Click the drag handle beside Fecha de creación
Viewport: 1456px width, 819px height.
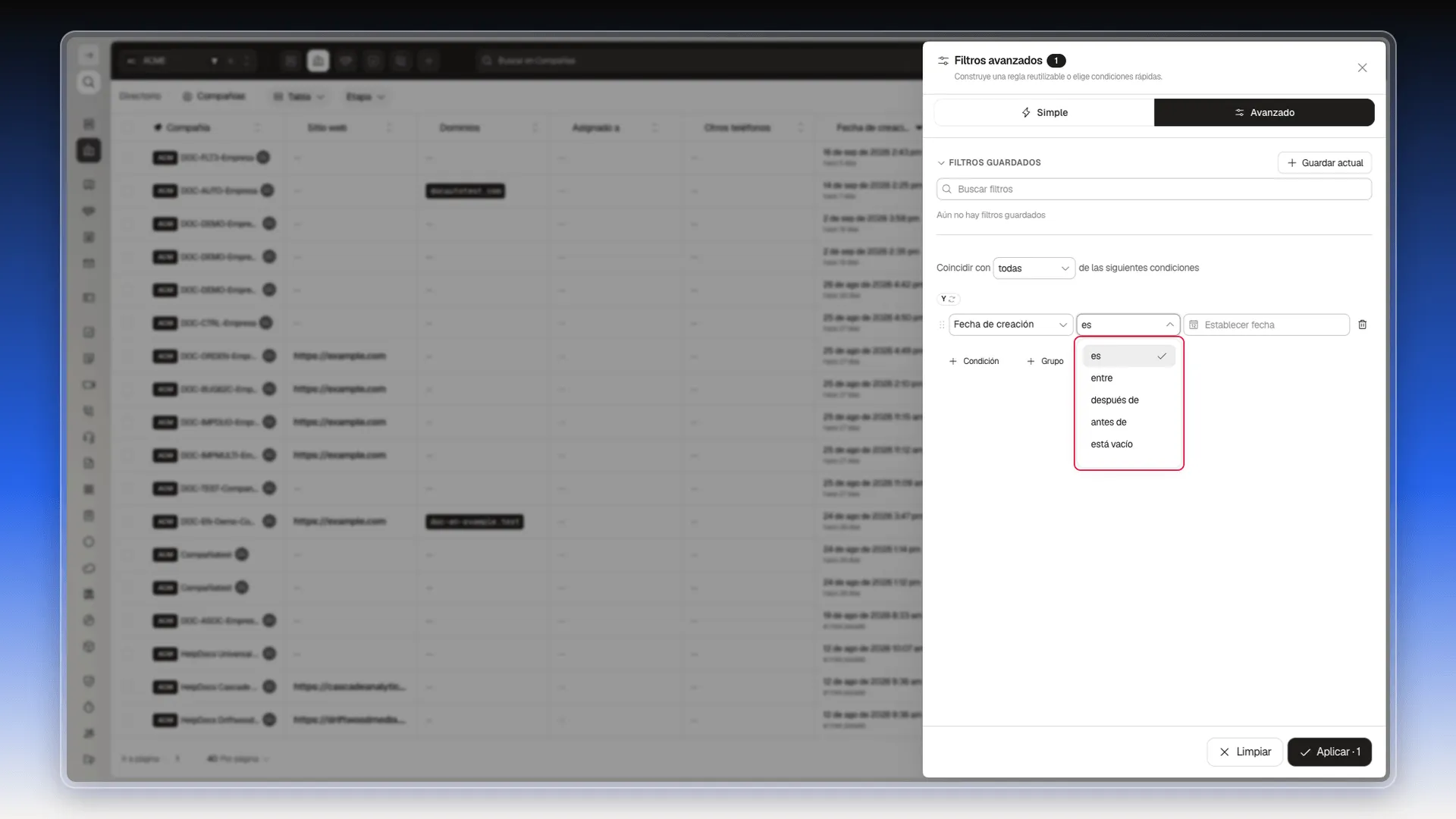point(942,325)
